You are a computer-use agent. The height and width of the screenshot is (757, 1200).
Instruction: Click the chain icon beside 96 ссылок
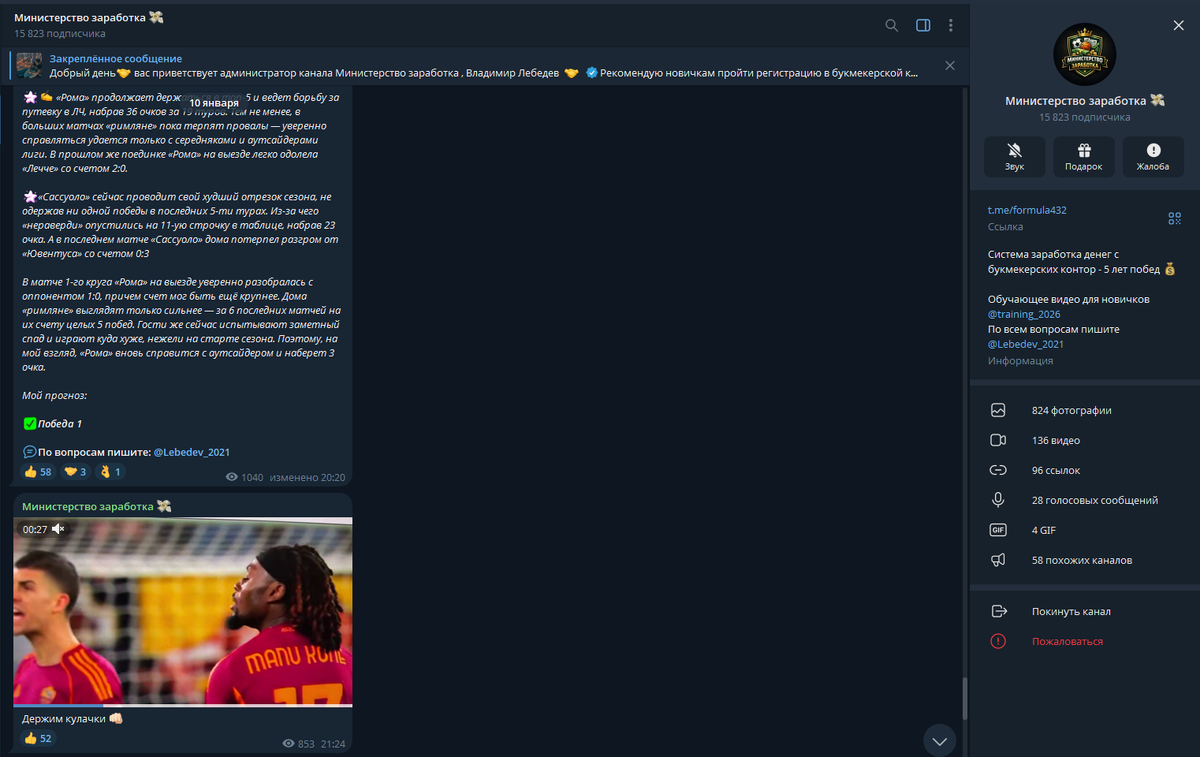(x=998, y=470)
